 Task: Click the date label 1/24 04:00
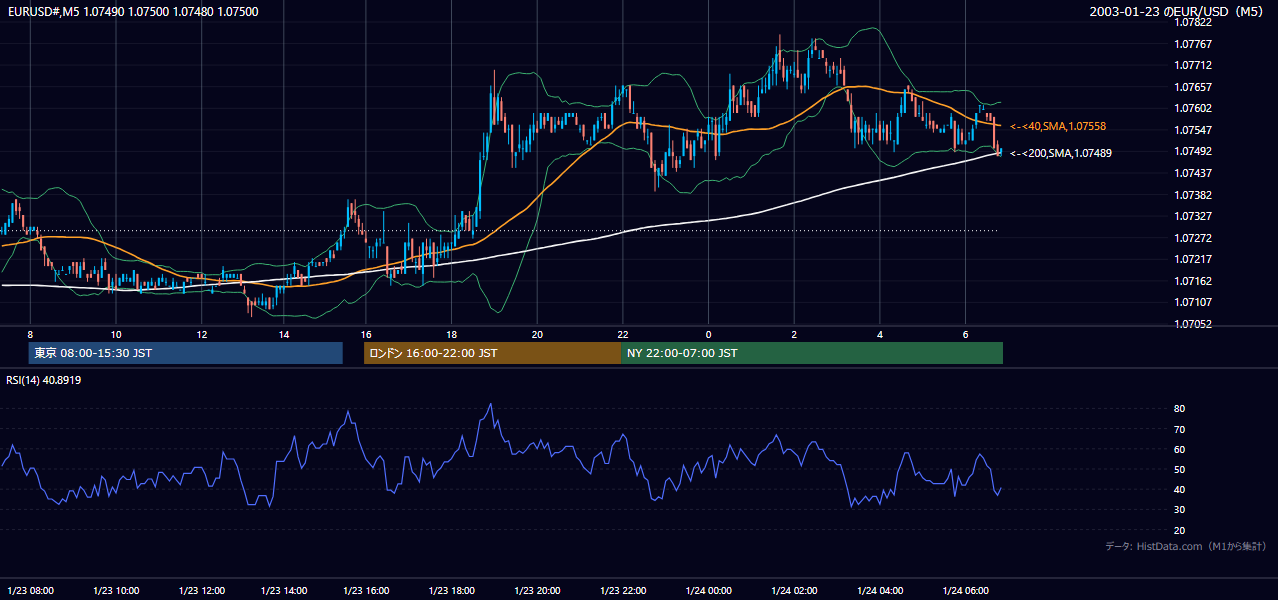click(x=880, y=591)
